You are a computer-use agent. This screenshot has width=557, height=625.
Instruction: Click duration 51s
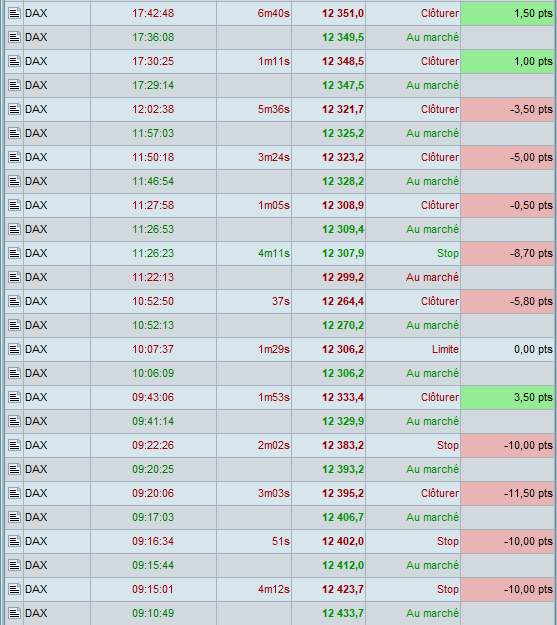click(281, 541)
